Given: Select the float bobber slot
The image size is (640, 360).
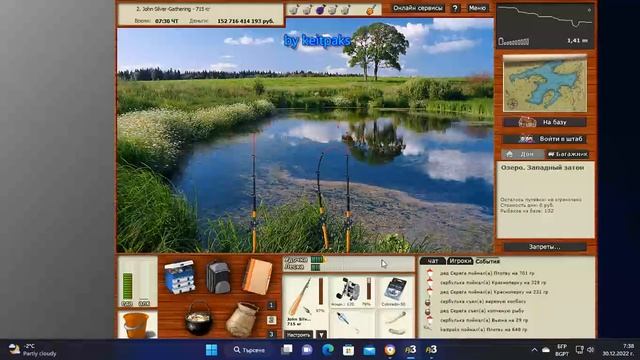Looking at the screenshot, I should pos(351,323).
